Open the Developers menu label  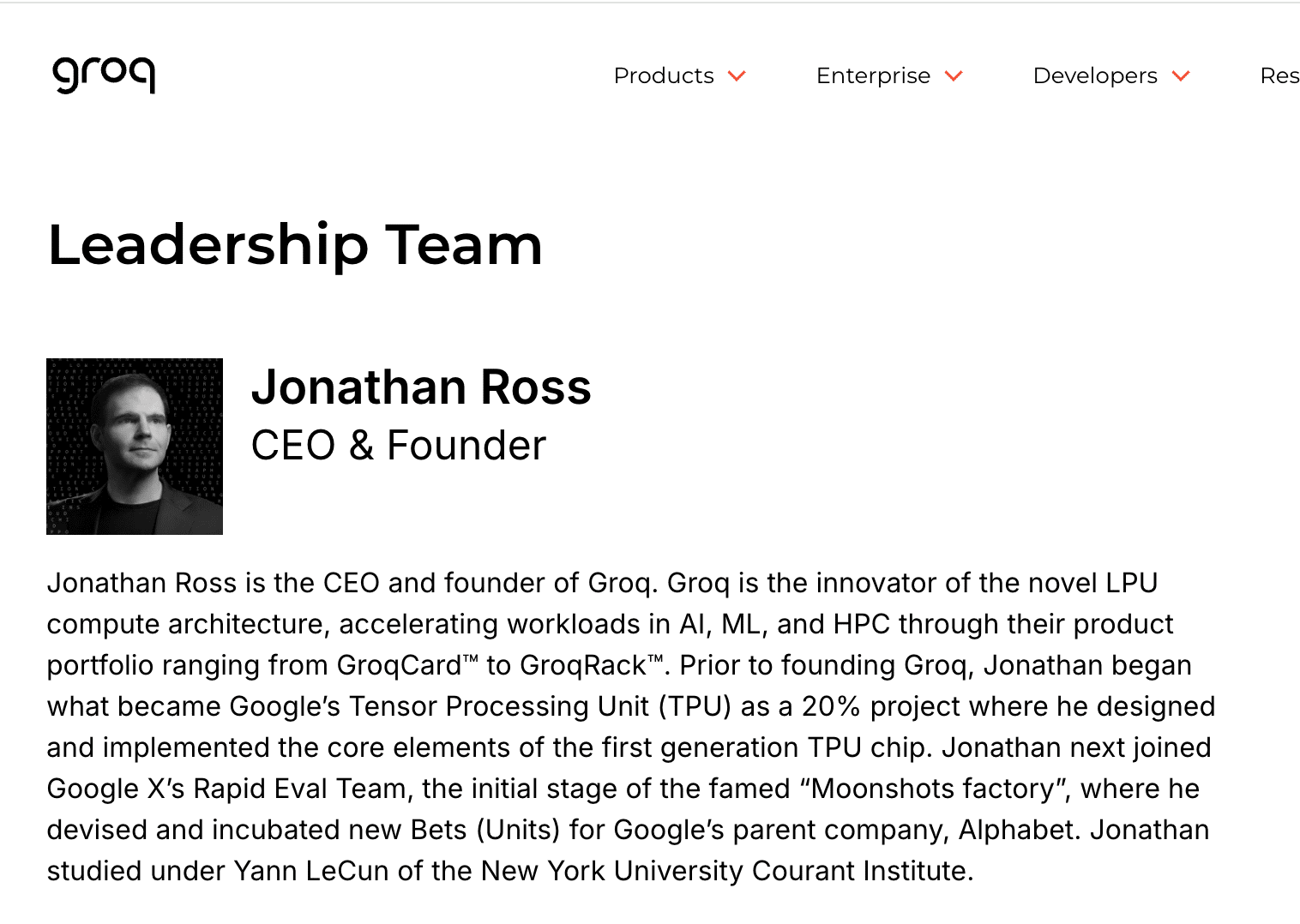click(1095, 76)
